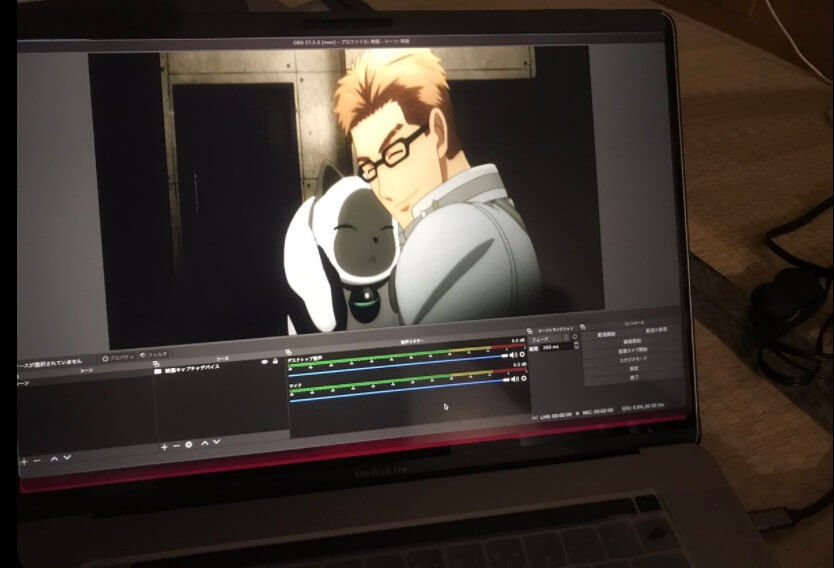Image resolution: width=834 pixels, height=568 pixels.
Task: Click the Properties button on the source toolbar
Action: 118,358
